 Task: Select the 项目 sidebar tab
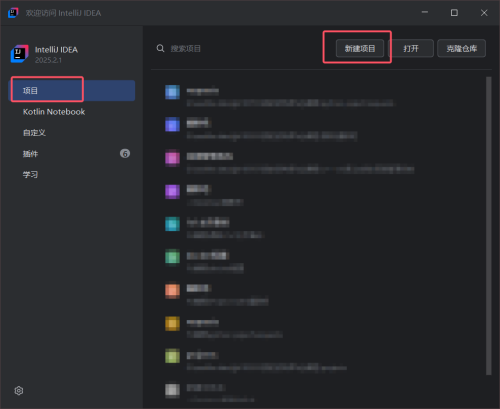[x=72, y=91]
